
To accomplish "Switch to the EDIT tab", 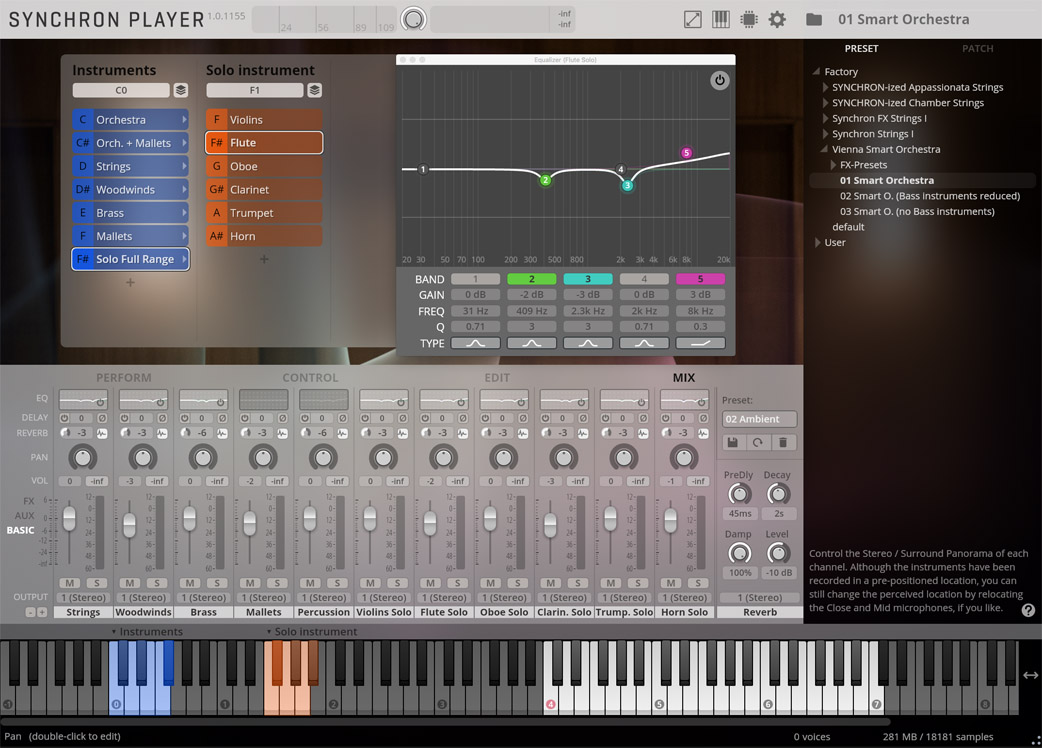I will click(x=497, y=378).
